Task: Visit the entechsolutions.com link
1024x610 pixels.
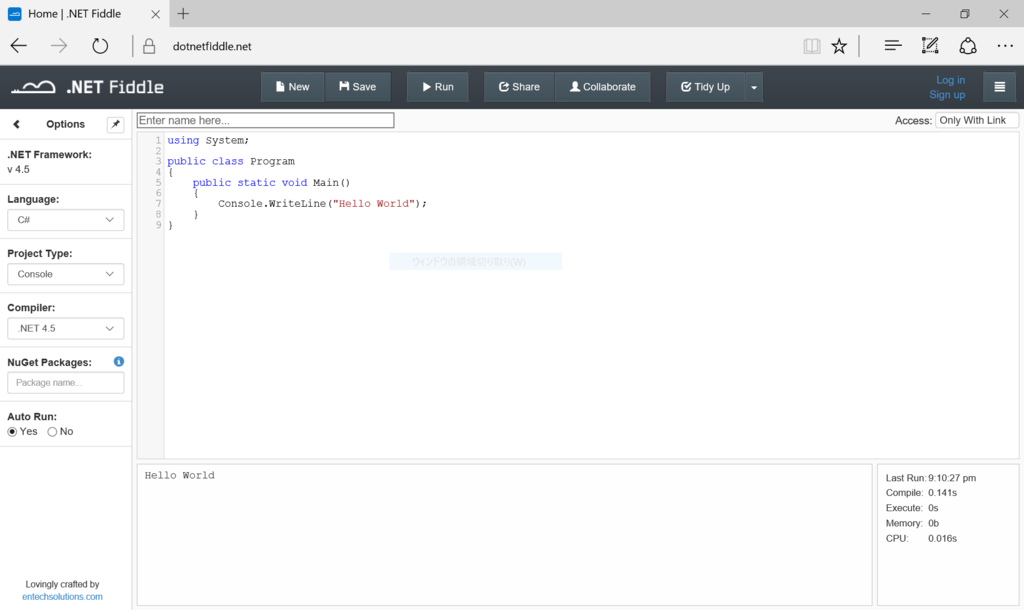Action: point(62,596)
